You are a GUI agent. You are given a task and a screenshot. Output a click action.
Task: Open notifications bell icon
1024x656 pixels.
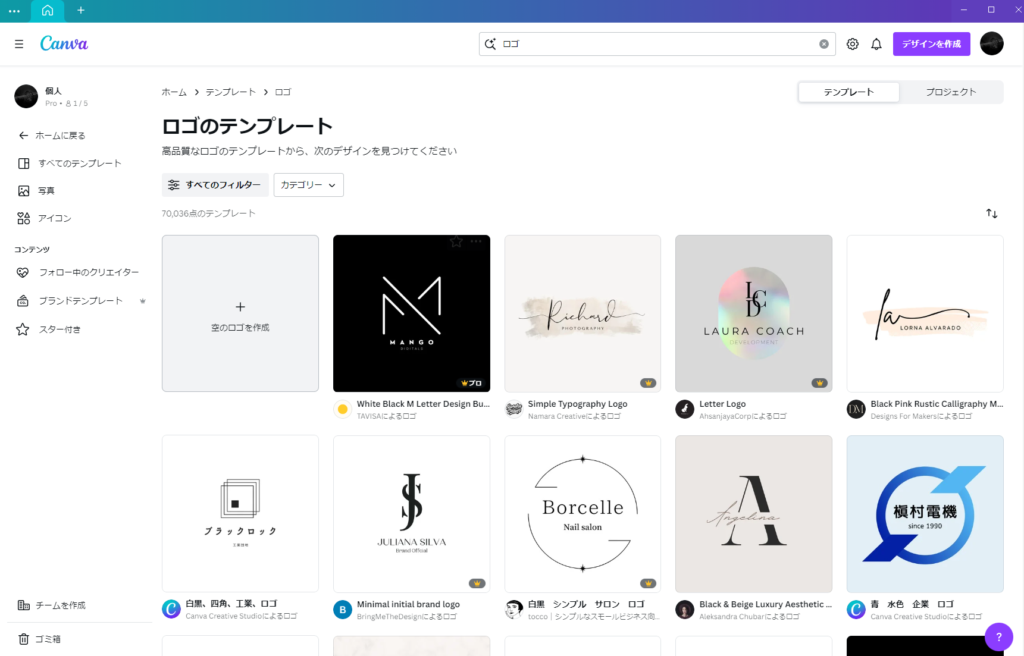(x=876, y=44)
